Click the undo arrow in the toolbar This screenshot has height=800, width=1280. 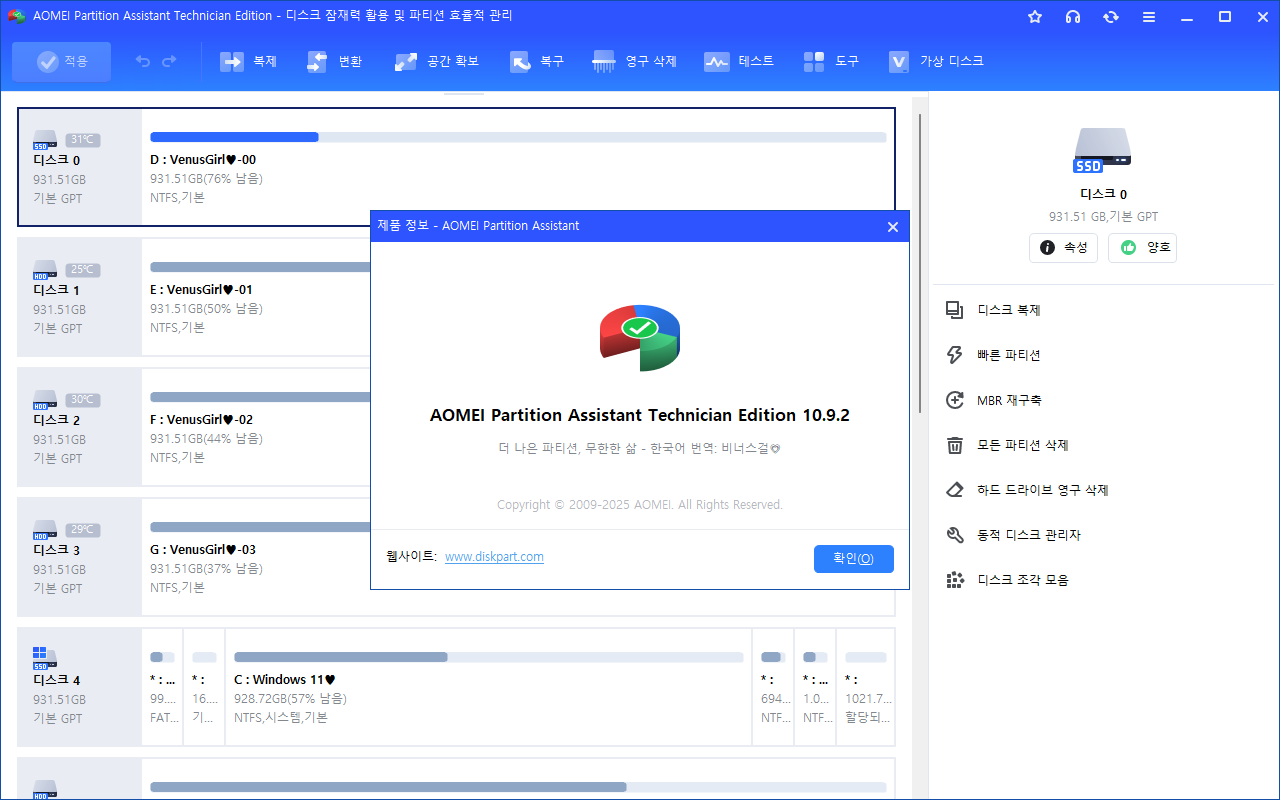pyautogui.click(x=143, y=62)
